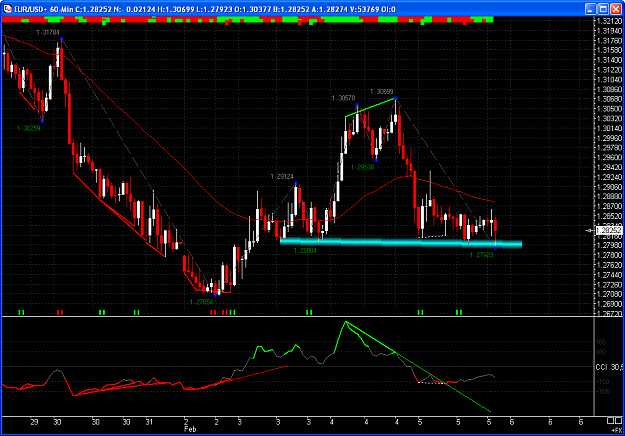The image size is (625, 436).
Task: Click the swing high label 1.31784
Action: pos(48,32)
